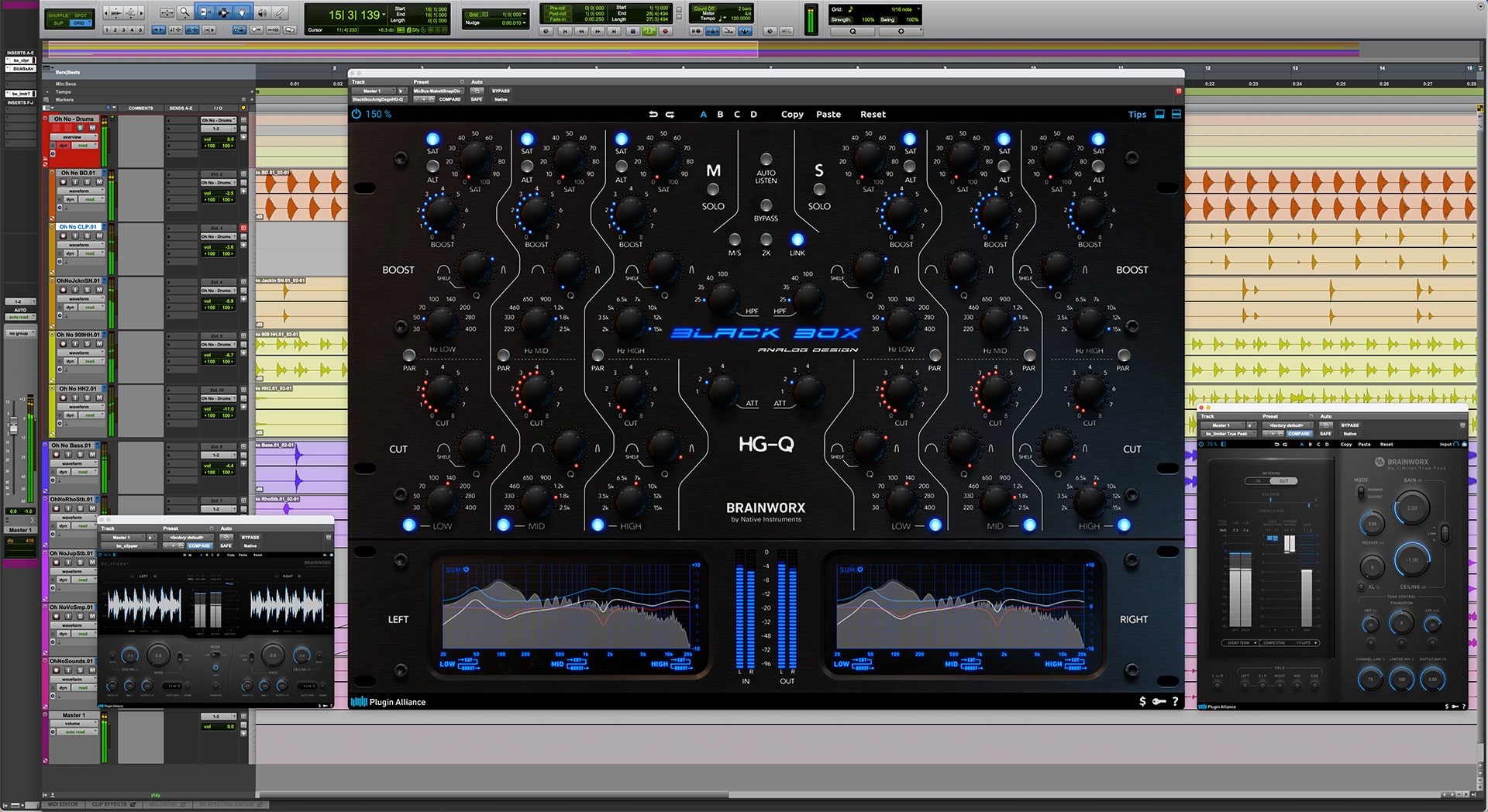The height and width of the screenshot is (812, 1488).
Task: Click the green transport Play button
Action: pos(649,31)
